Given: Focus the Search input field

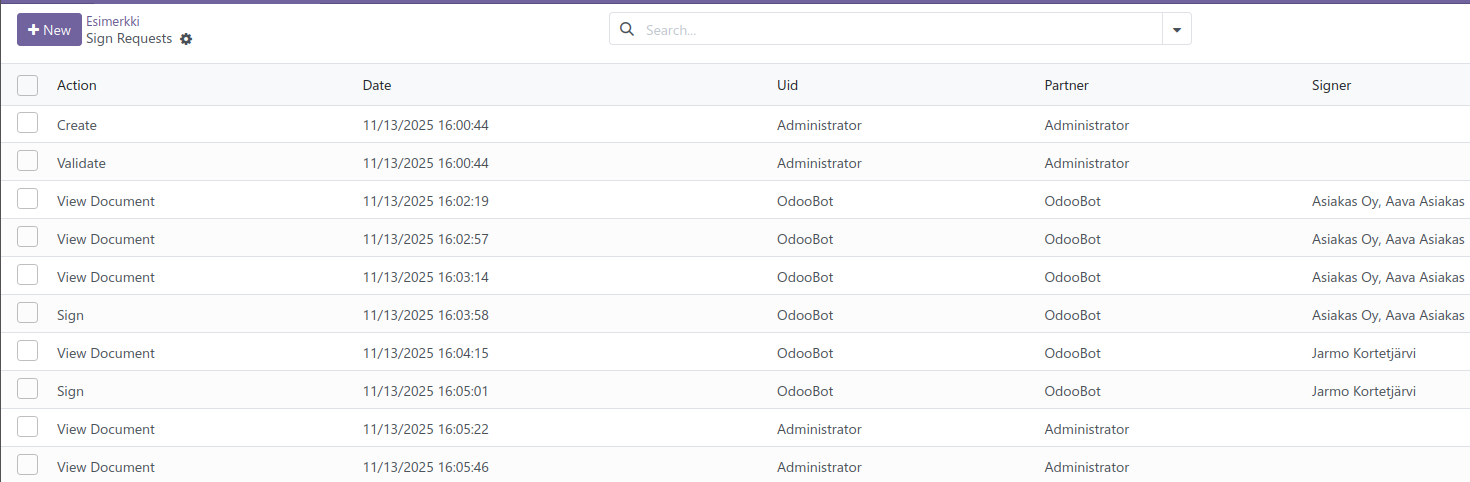Looking at the screenshot, I should tap(900, 30).
